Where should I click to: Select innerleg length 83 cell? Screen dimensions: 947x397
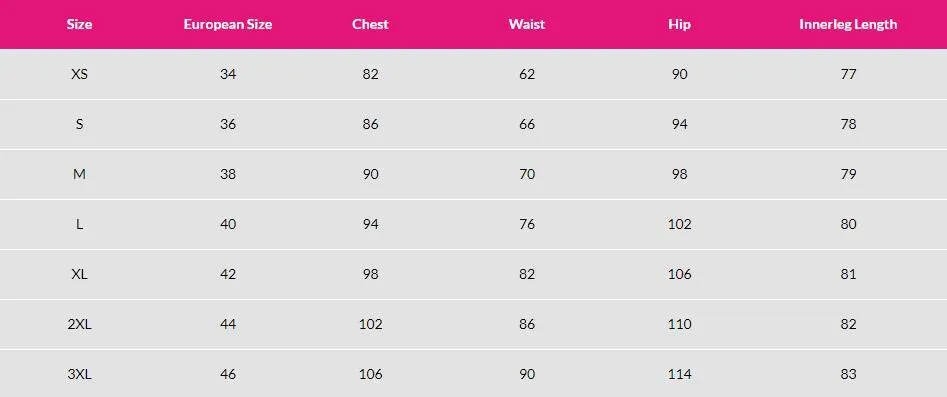pos(848,374)
